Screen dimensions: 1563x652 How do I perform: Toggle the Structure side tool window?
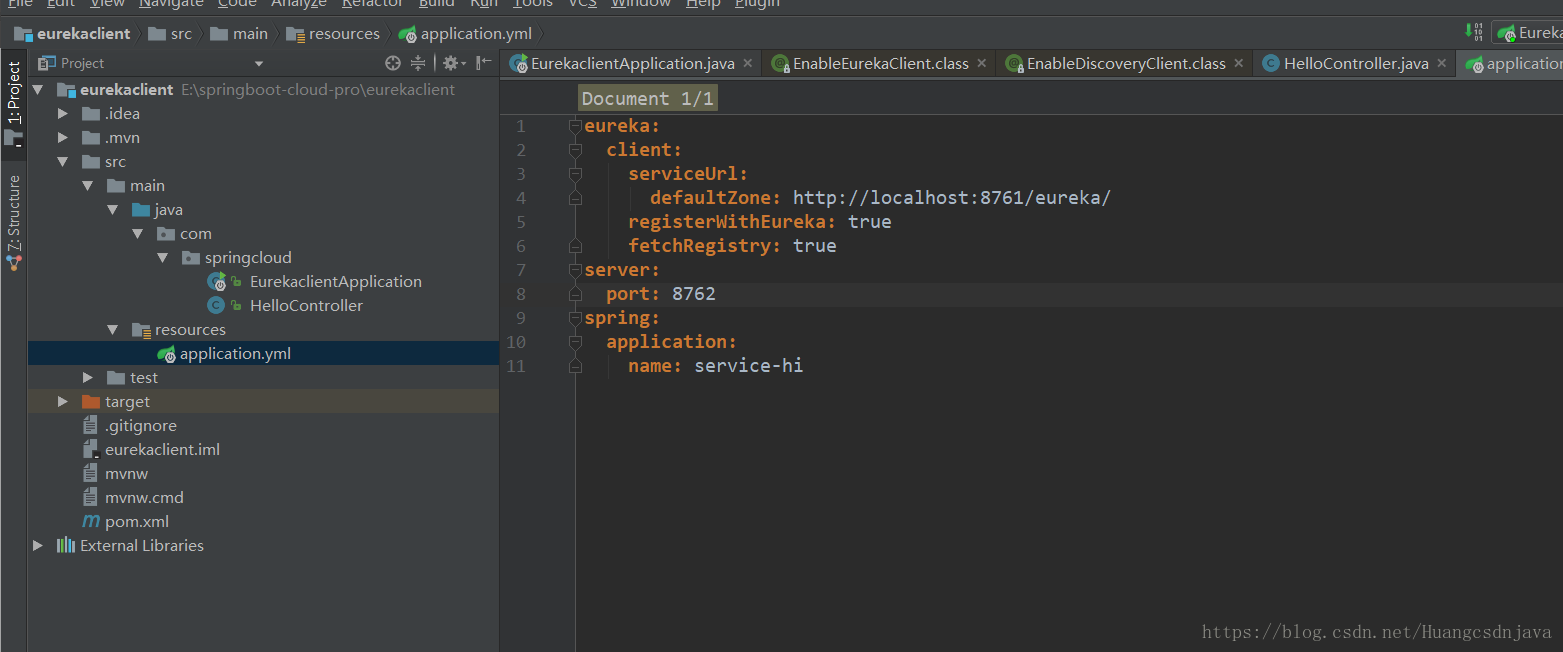click(x=14, y=214)
